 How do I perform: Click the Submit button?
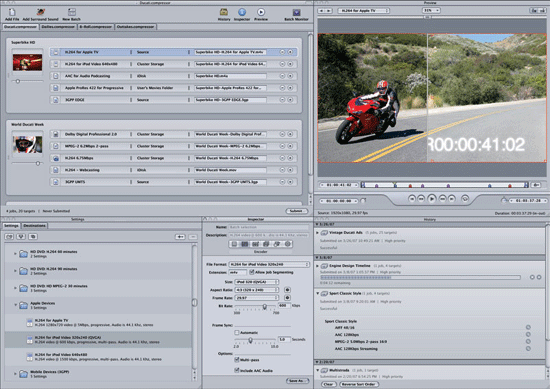point(296,211)
